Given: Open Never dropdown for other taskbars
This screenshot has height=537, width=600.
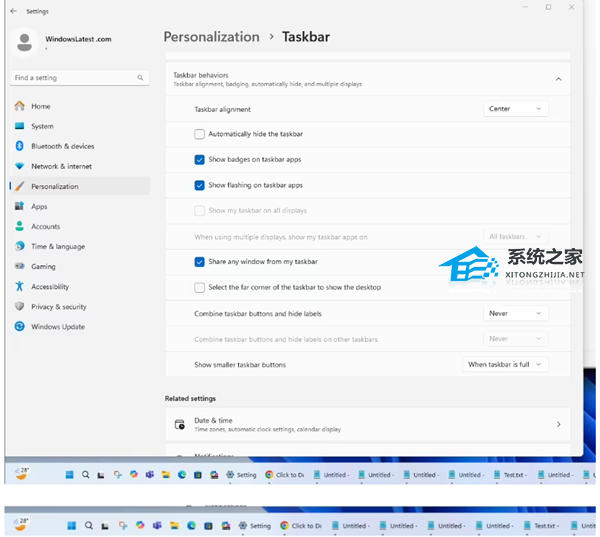Looking at the screenshot, I should 515,339.
